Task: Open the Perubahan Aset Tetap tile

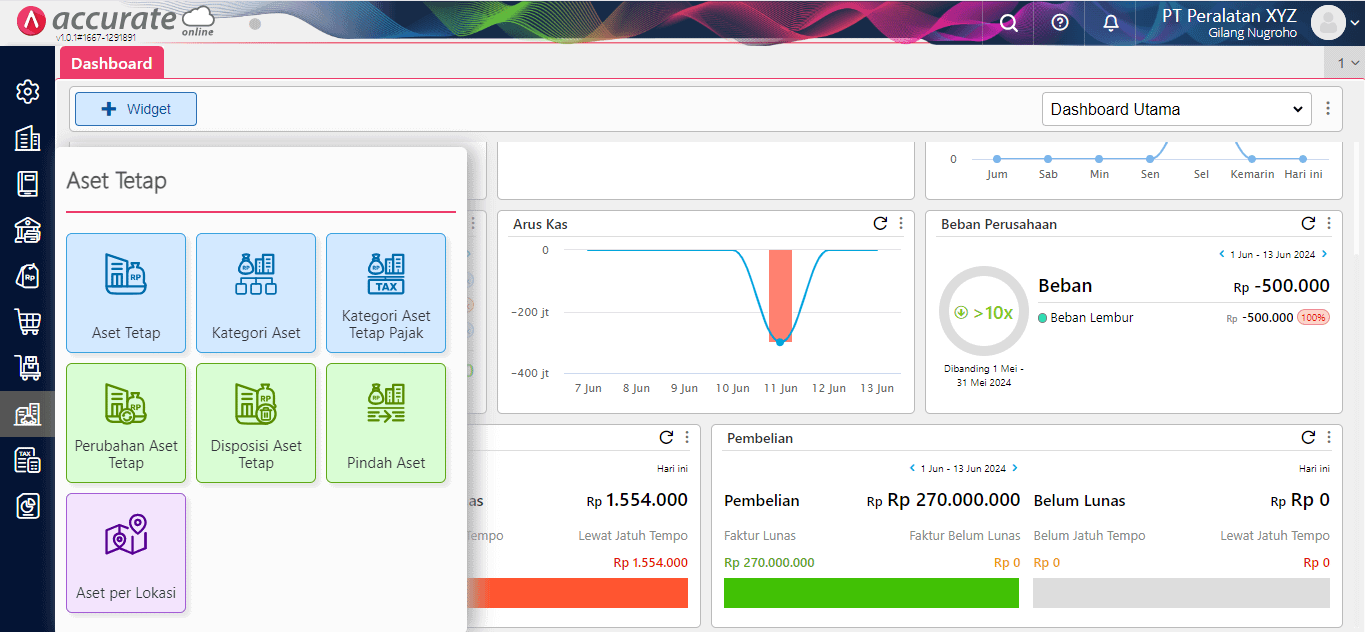Action: pos(126,423)
